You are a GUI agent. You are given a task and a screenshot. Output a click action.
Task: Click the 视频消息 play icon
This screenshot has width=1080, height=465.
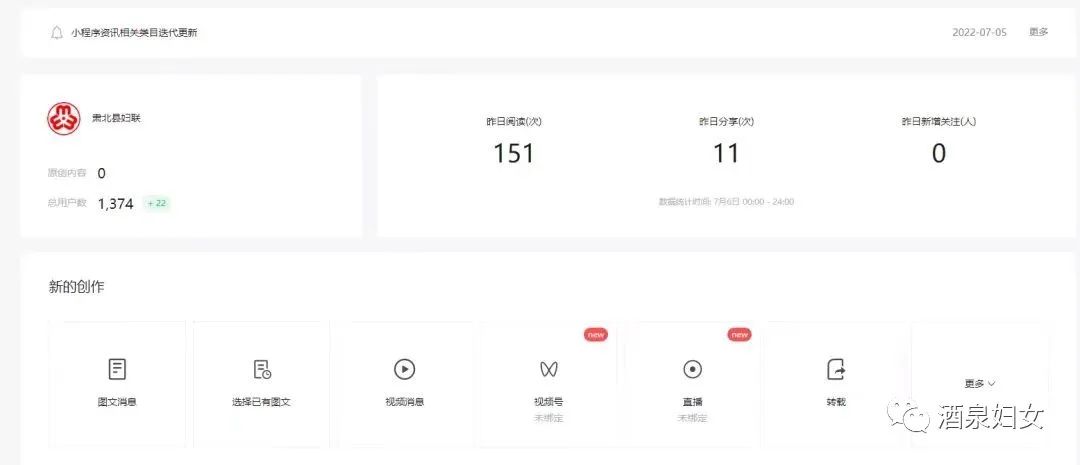tap(404, 369)
